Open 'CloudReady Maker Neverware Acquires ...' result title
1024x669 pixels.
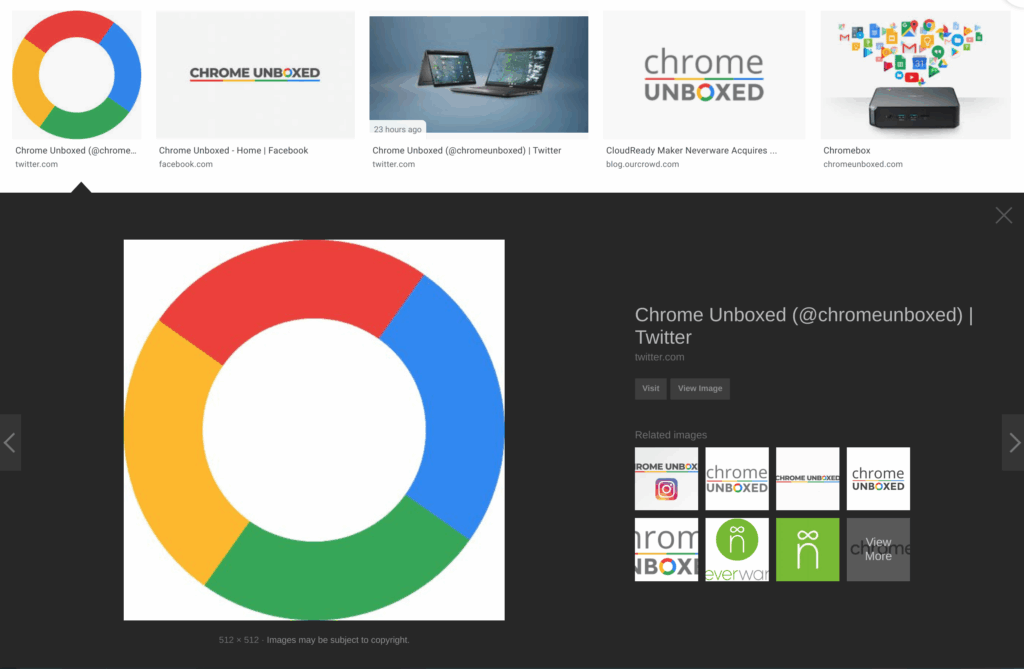point(692,150)
